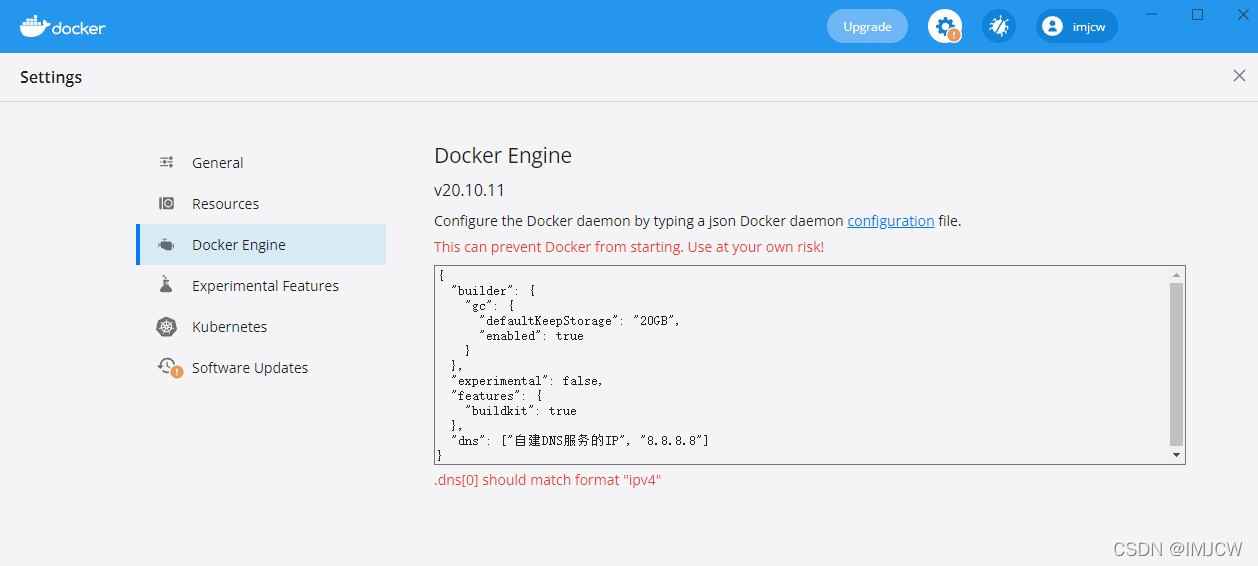The image size is (1258, 566).
Task: Follow the configuration link
Action: 891,221
